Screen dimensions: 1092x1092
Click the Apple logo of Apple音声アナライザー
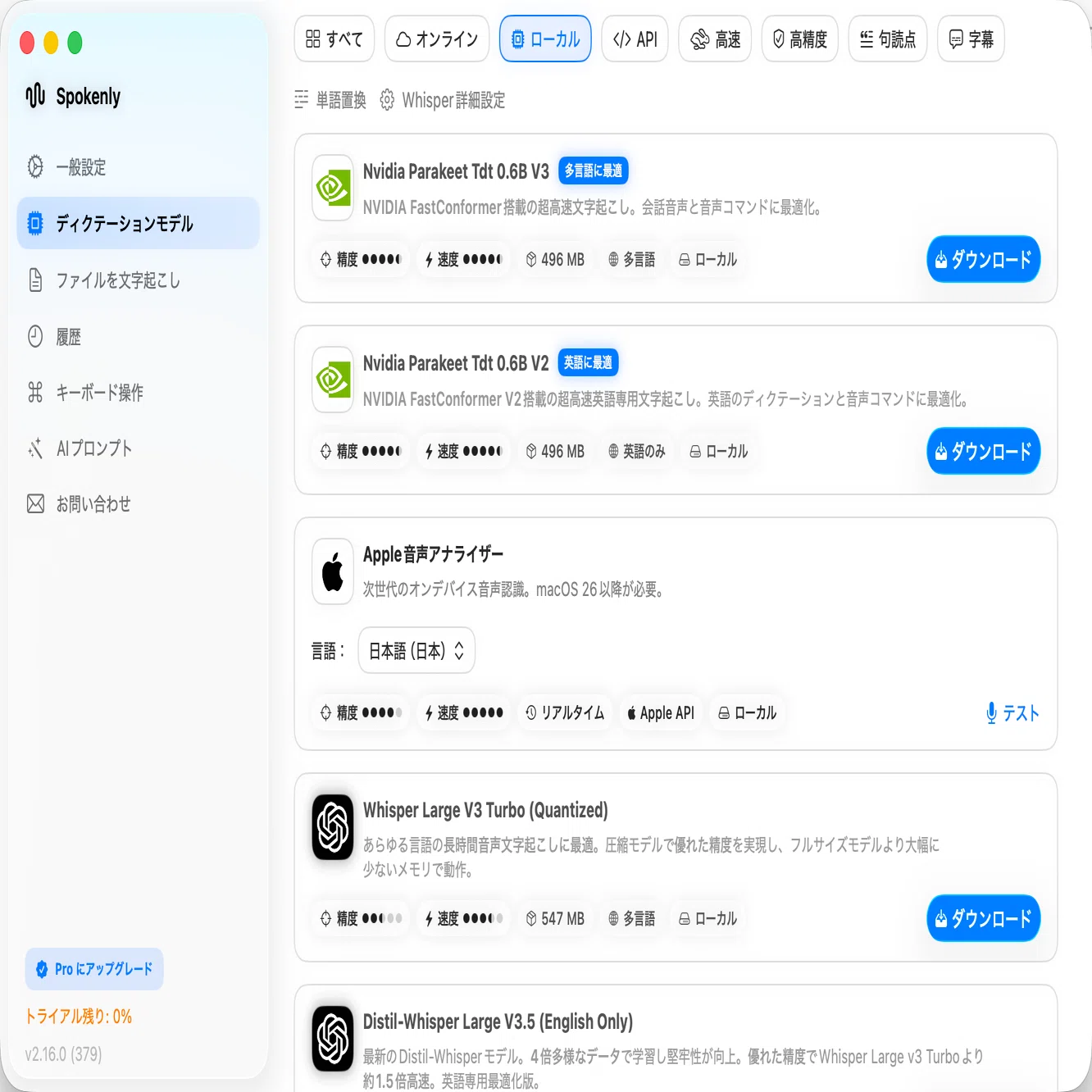click(x=333, y=571)
